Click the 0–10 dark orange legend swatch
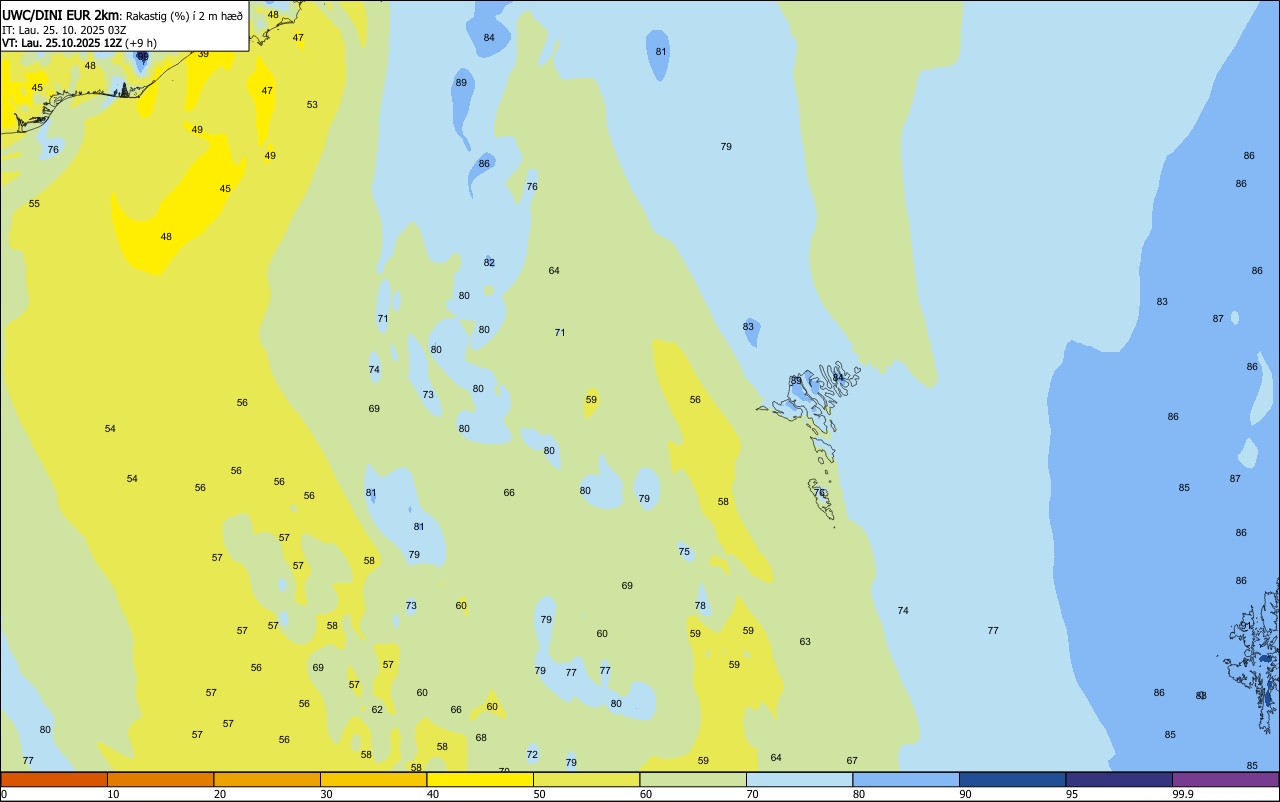1280x802 pixels. tap(54, 779)
